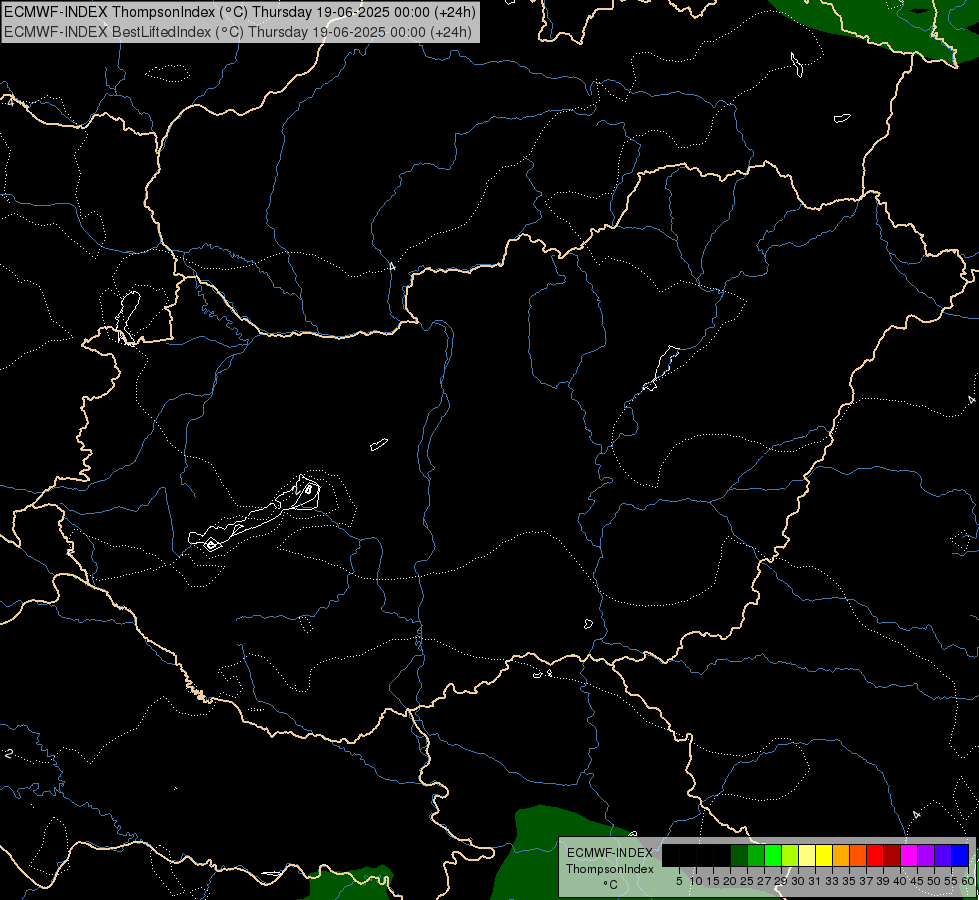Image resolution: width=979 pixels, height=900 pixels.
Task: Click the legend value 60
Action: 968,881
